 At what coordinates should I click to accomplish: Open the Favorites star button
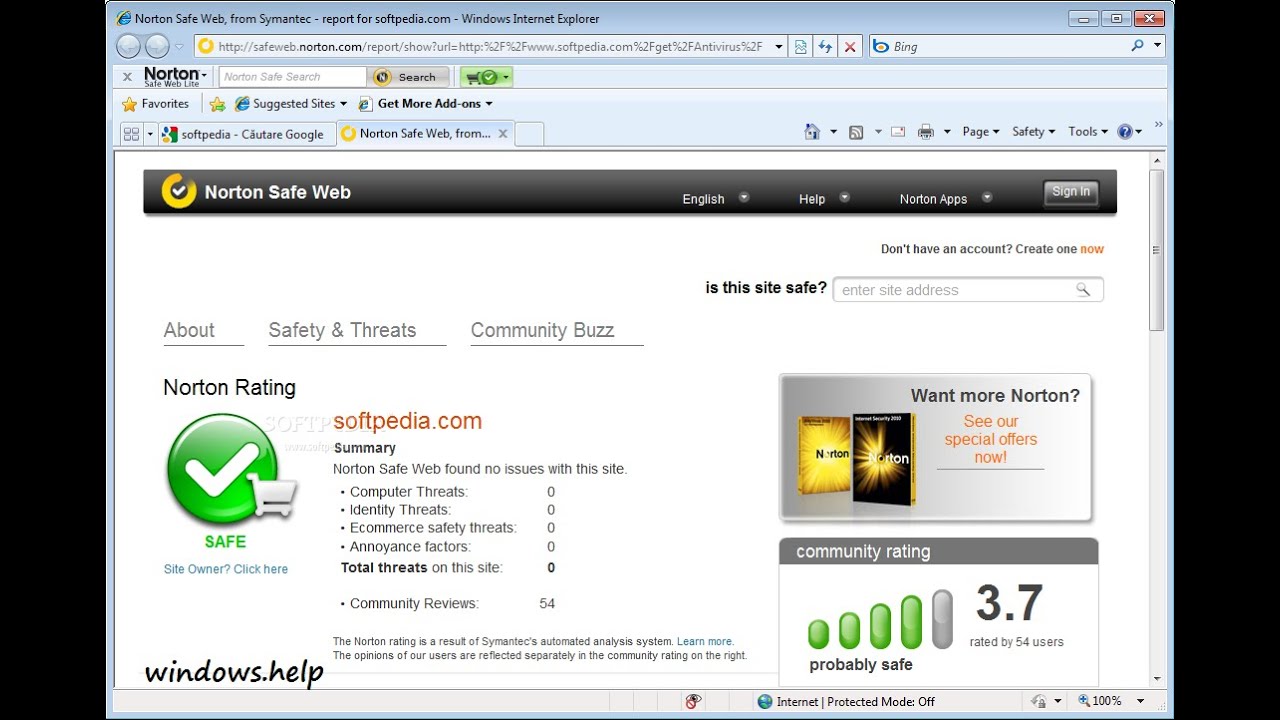coord(156,104)
